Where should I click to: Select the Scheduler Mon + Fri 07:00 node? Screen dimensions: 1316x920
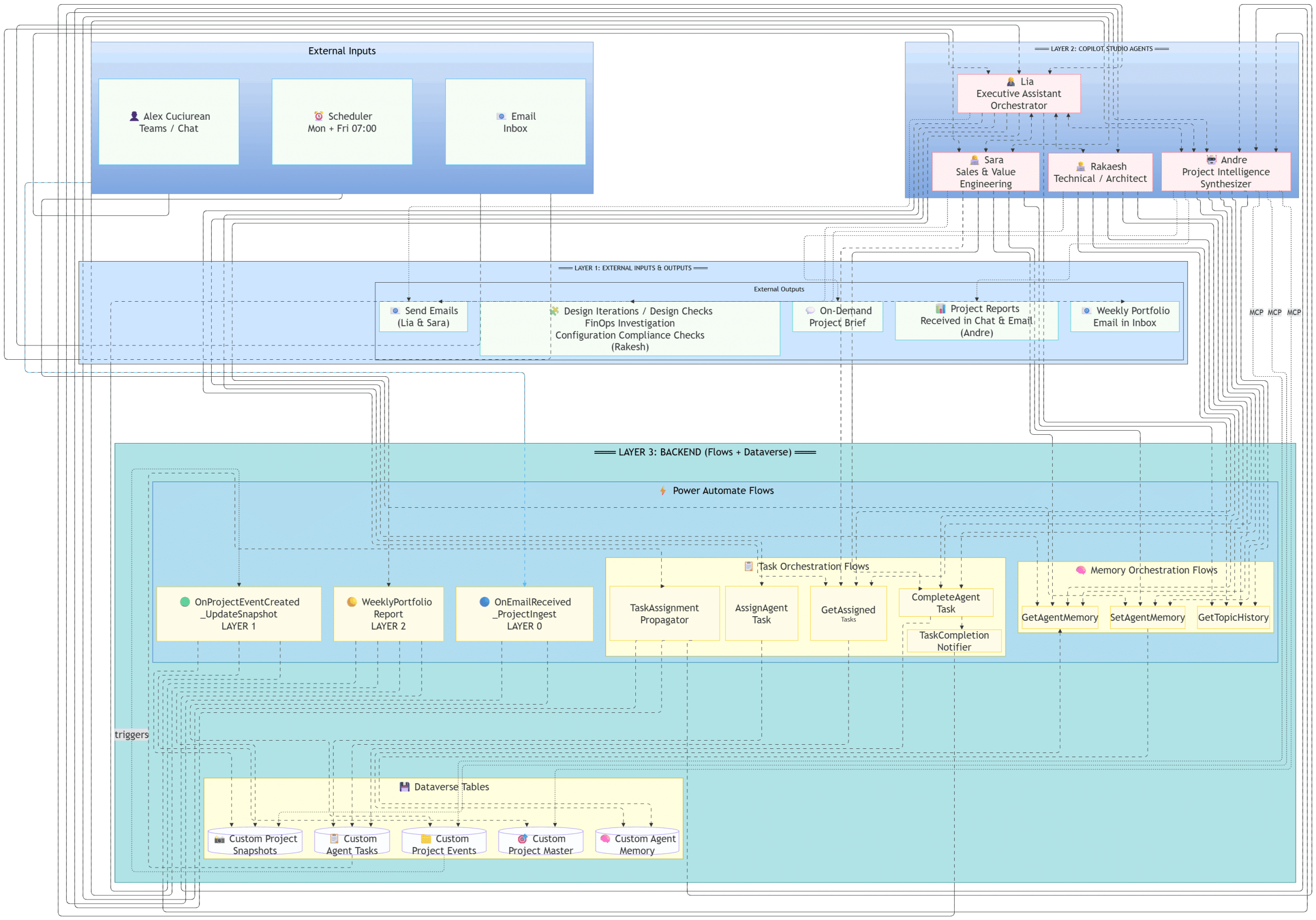342,122
